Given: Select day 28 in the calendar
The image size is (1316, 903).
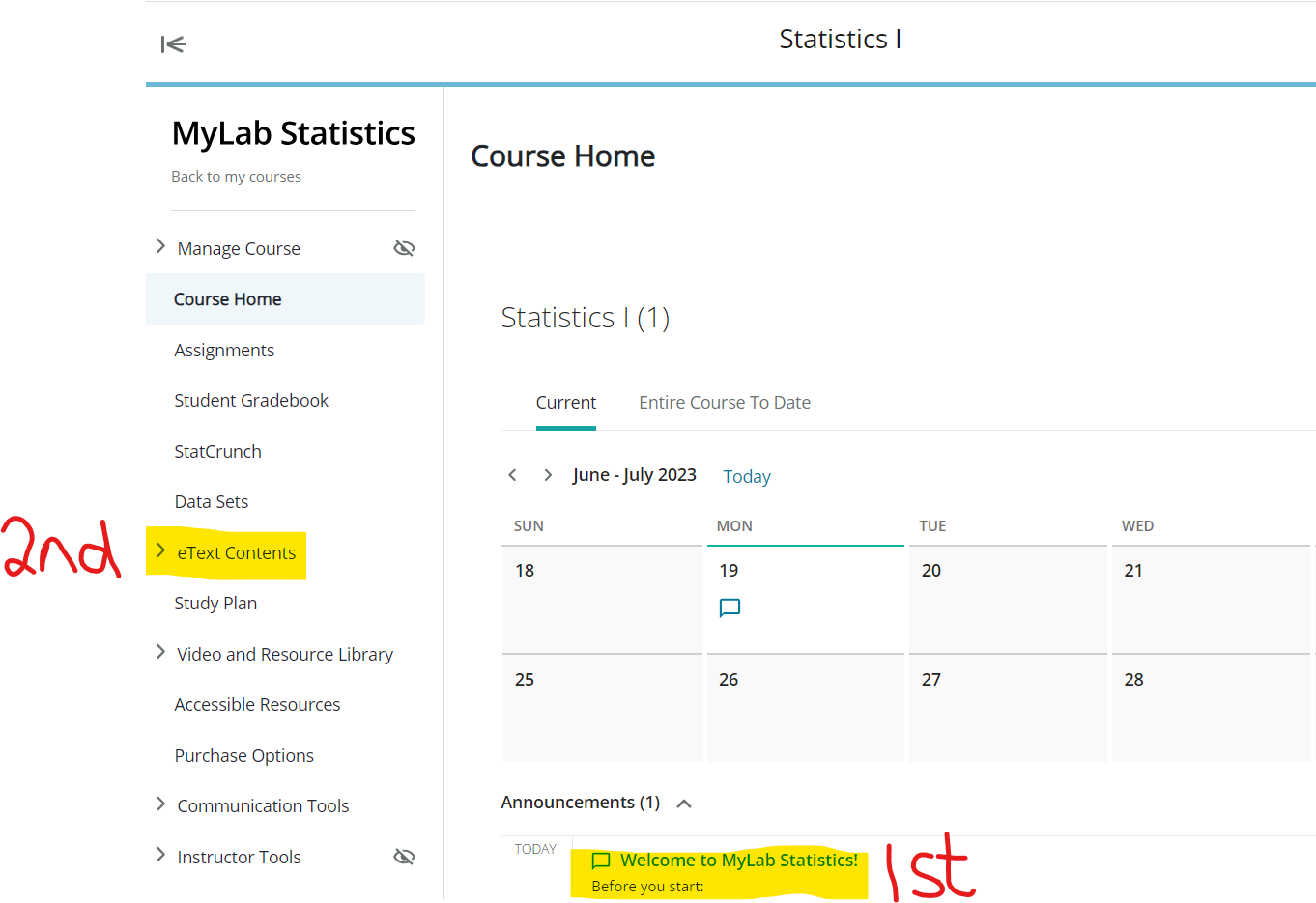Looking at the screenshot, I should [x=1211, y=709].
